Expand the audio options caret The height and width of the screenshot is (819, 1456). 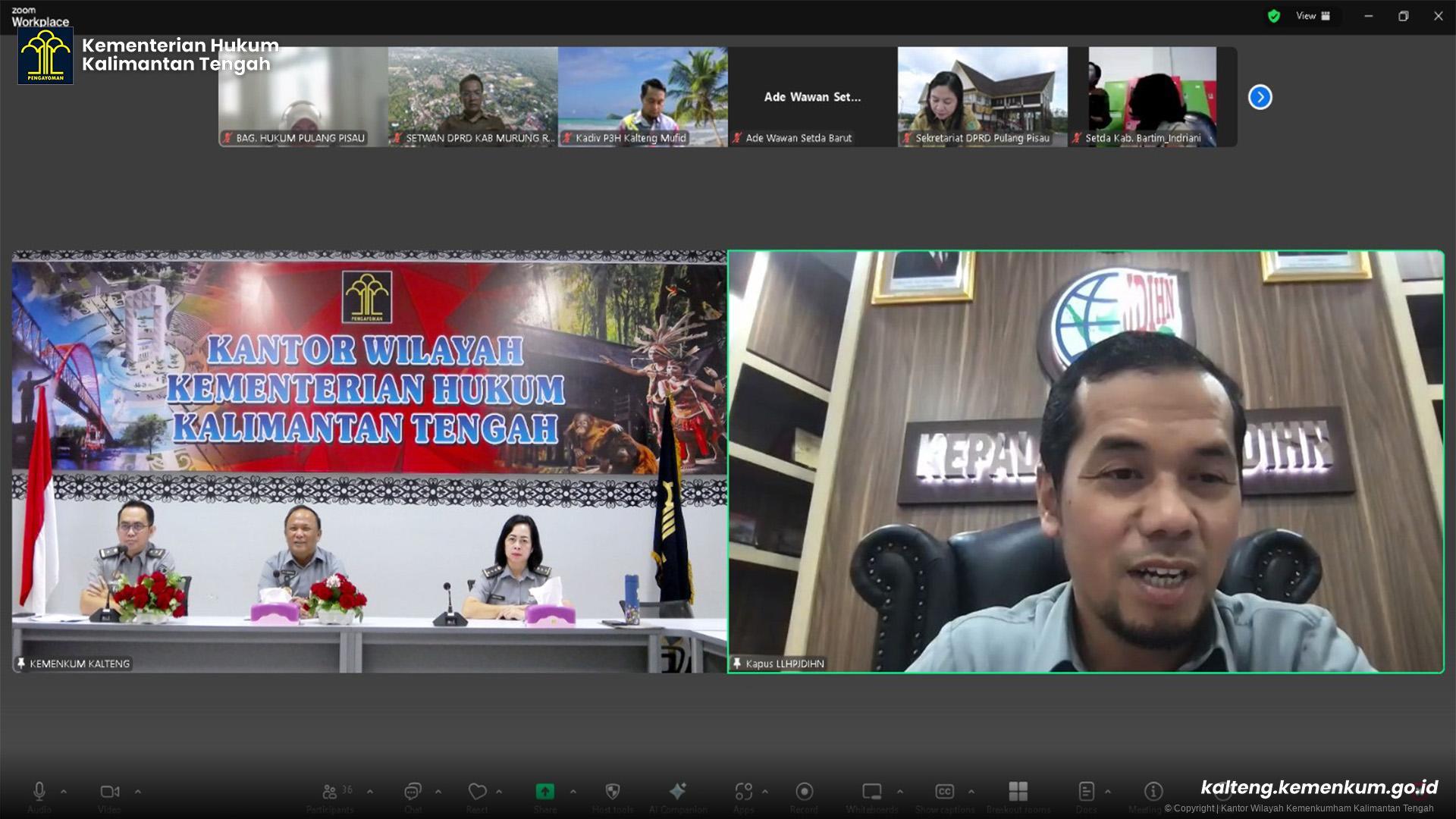click(64, 791)
